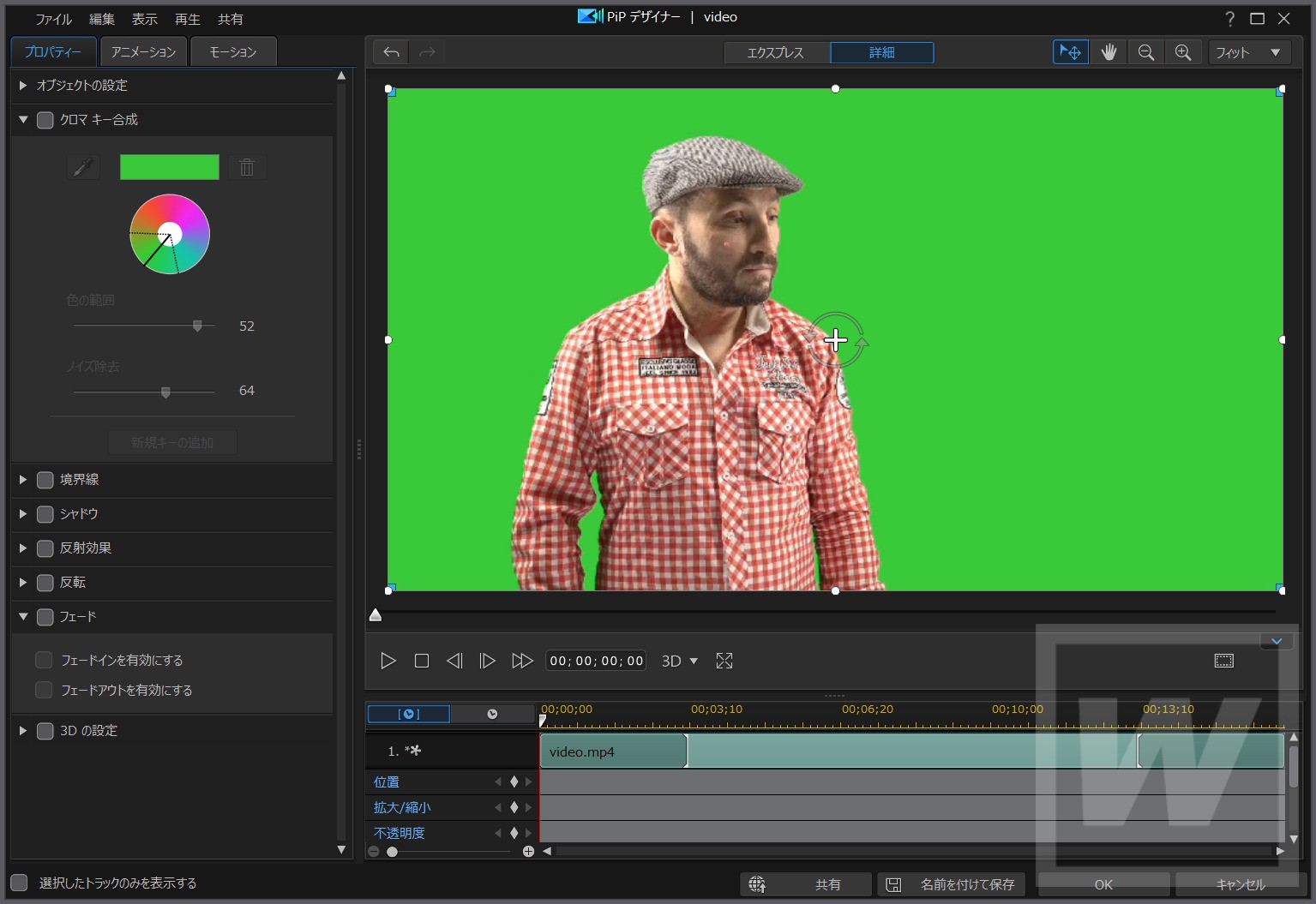This screenshot has width=1316, height=904.
Task: Enable the クロマ キー合成 checkbox
Action: [45, 120]
